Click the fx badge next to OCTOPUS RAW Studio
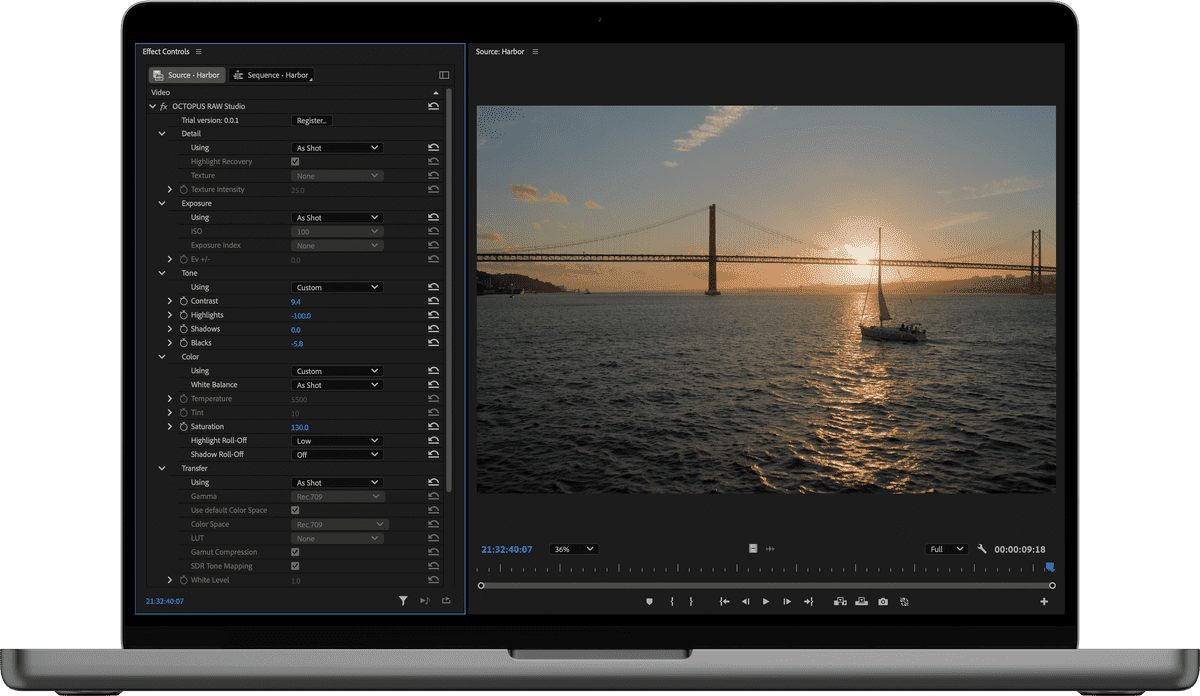This screenshot has width=1200, height=696. pyautogui.click(x=162, y=105)
